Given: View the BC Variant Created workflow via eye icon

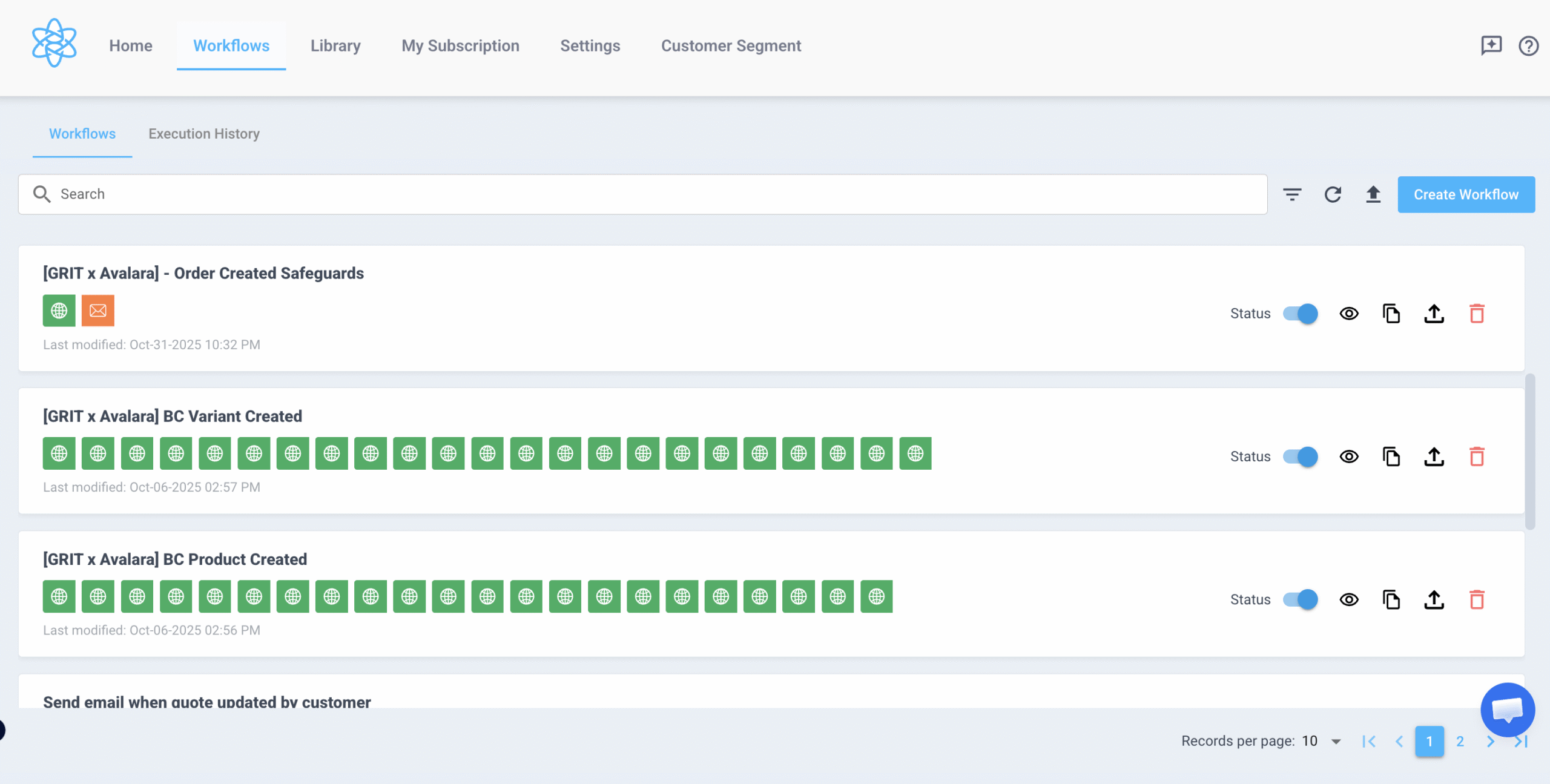Looking at the screenshot, I should 1349,456.
